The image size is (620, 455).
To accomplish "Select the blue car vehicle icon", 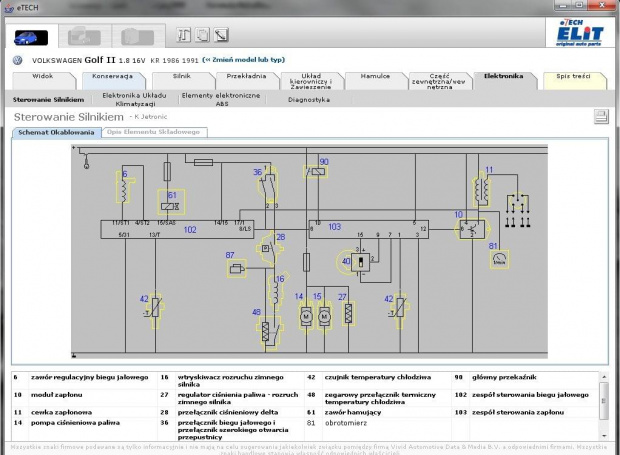I will point(31,38).
